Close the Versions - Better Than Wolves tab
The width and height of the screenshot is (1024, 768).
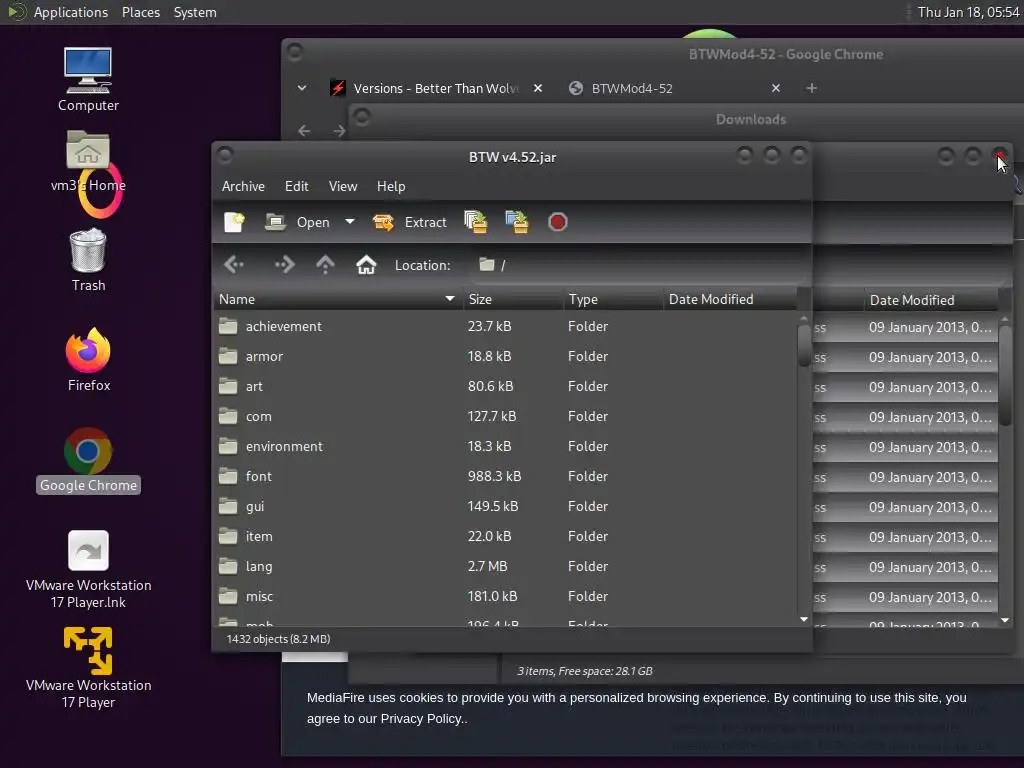pyautogui.click(x=537, y=88)
